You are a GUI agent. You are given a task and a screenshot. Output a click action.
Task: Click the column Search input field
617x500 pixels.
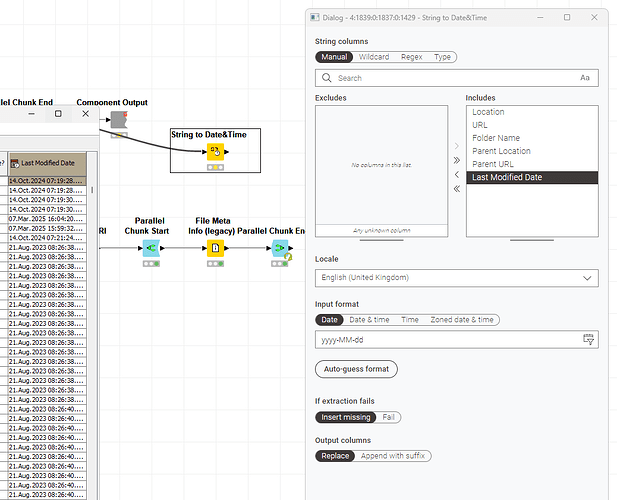pyautogui.click(x=450, y=77)
